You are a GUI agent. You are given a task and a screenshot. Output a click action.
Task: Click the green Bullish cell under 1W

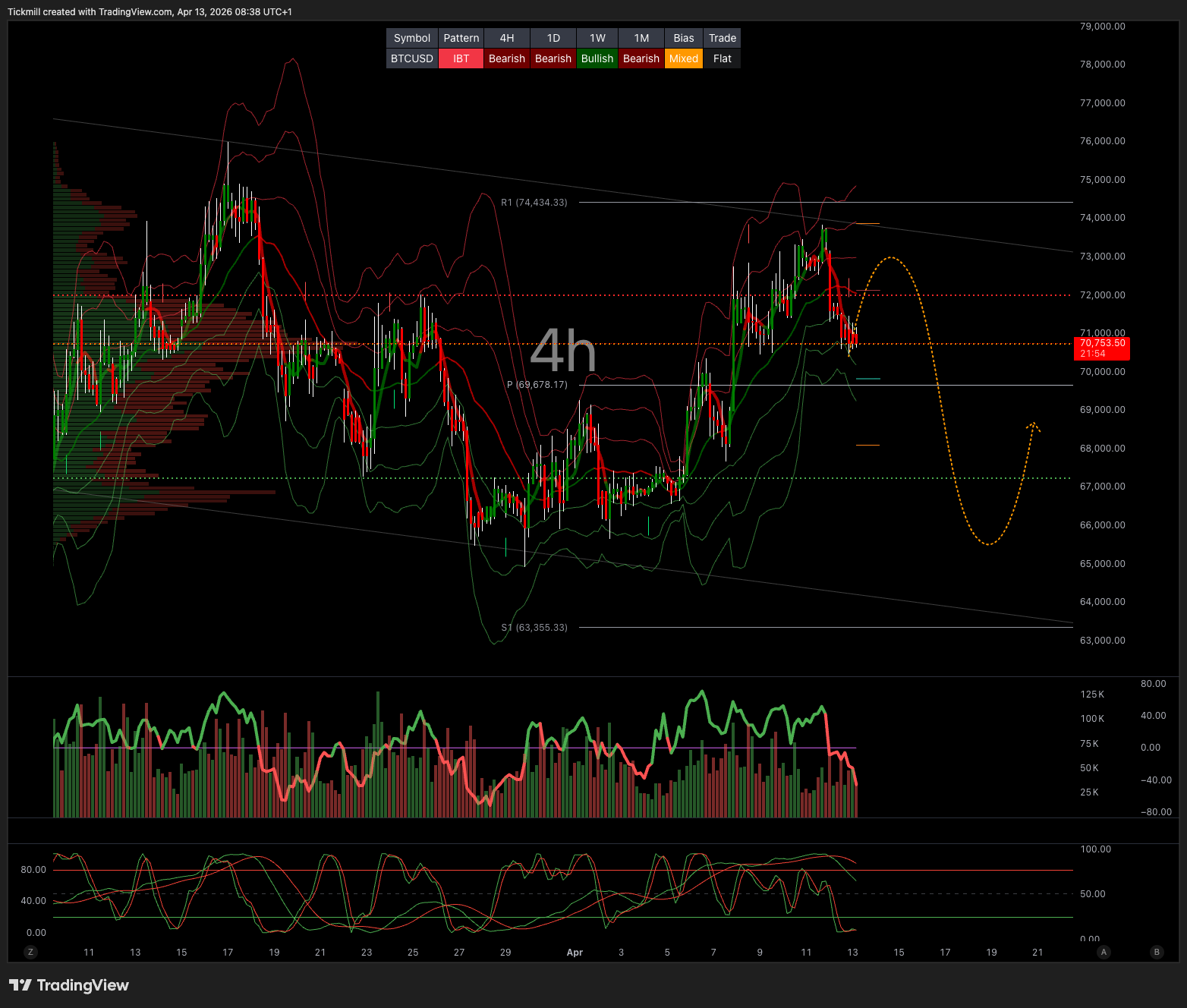tap(597, 58)
